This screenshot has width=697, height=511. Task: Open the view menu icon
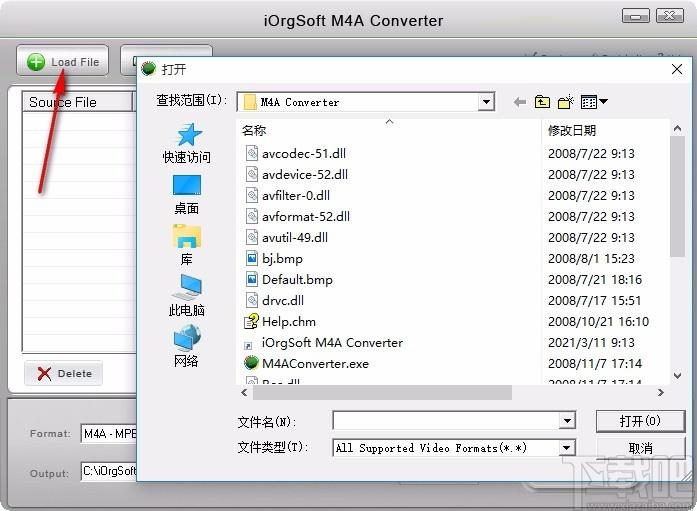coord(594,102)
